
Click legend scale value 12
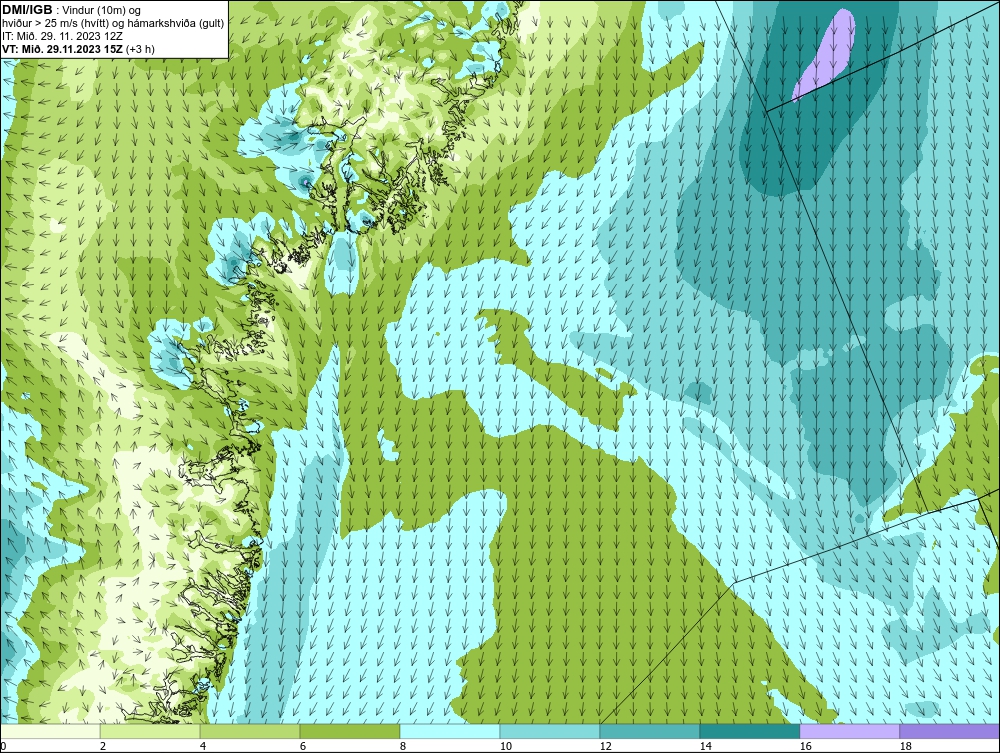point(606,746)
